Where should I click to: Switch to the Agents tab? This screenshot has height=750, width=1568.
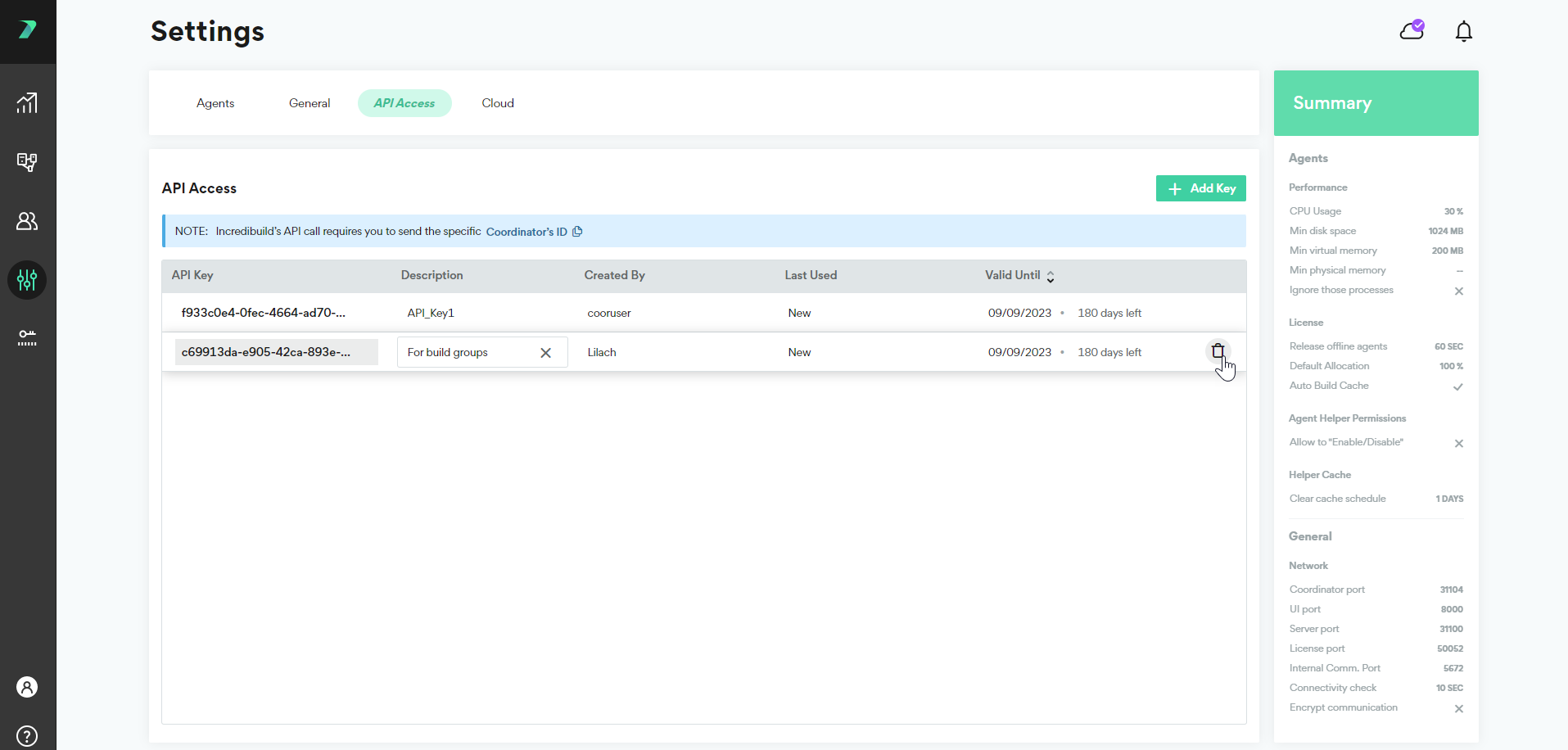point(215,103)
